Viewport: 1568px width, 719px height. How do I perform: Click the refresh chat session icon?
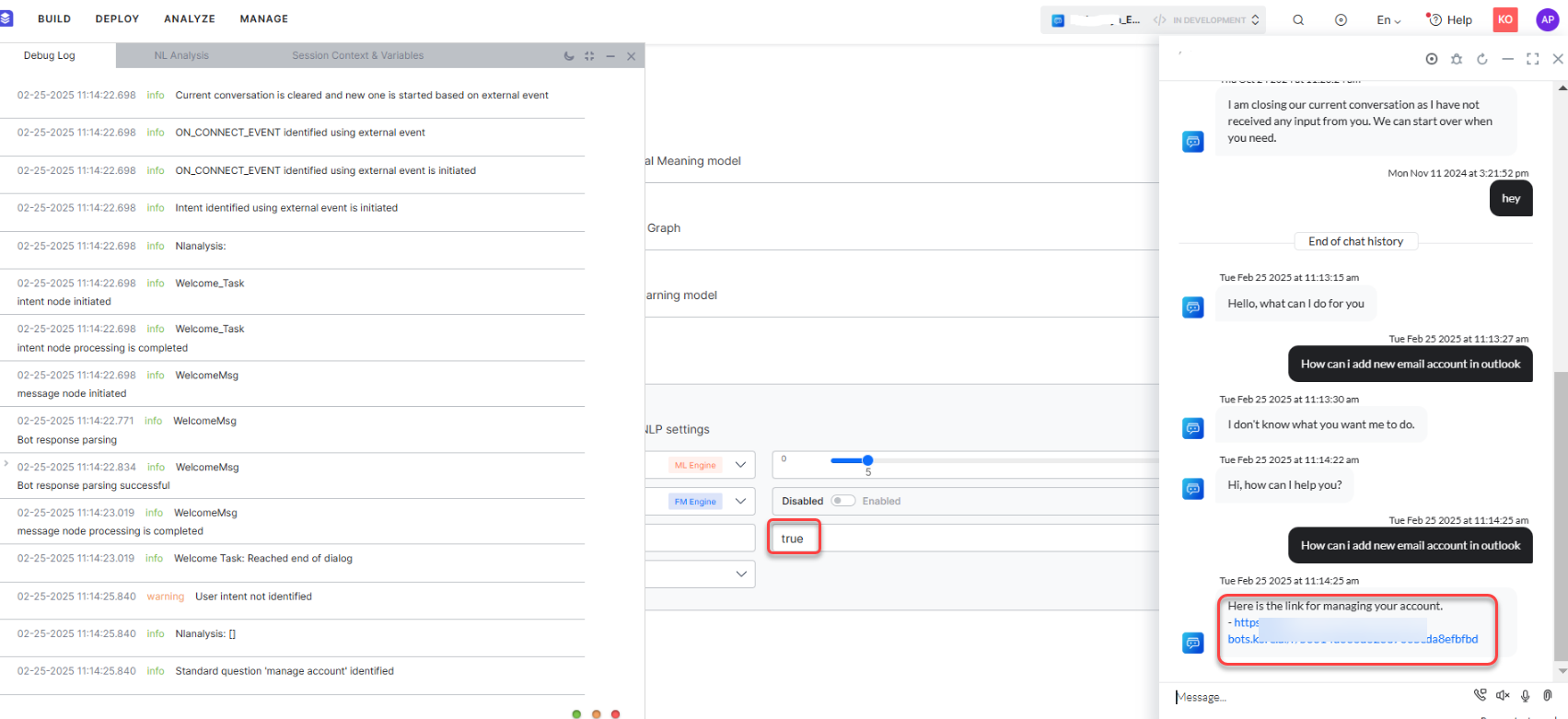pyautogui.click(x=1482, y=59)
